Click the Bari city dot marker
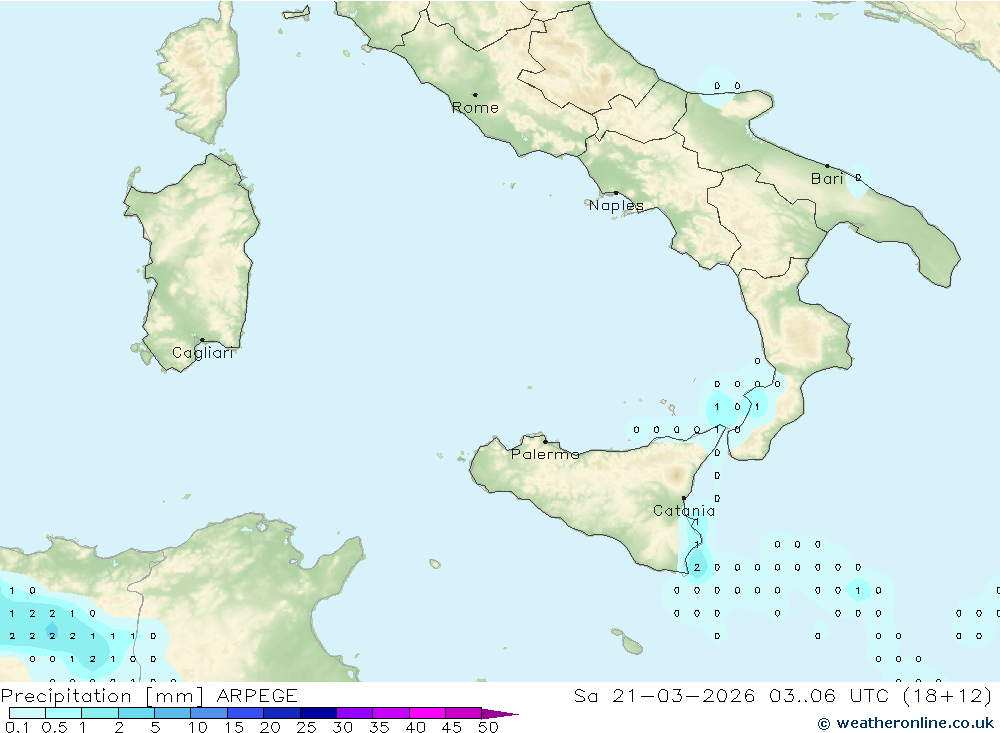The height and width of the screenshot is (733, 1000). point(827,166)
